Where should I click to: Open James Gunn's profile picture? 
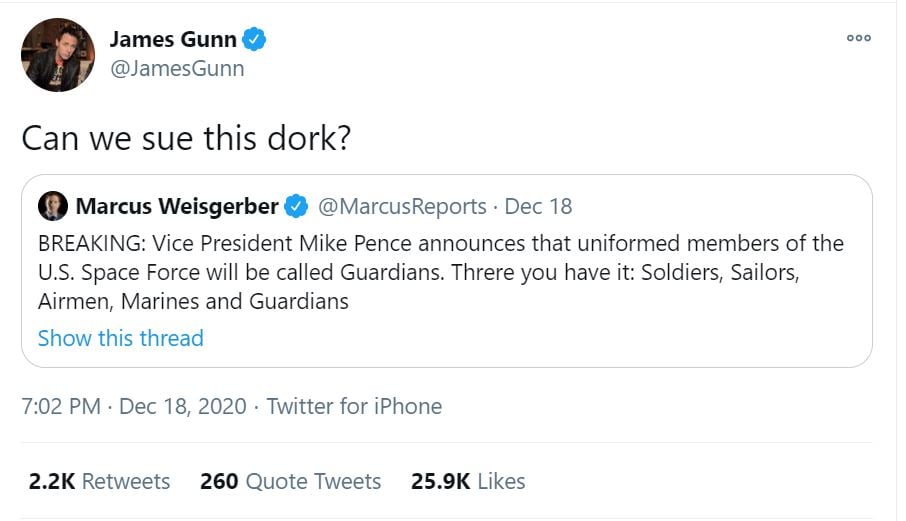point(58,55)
